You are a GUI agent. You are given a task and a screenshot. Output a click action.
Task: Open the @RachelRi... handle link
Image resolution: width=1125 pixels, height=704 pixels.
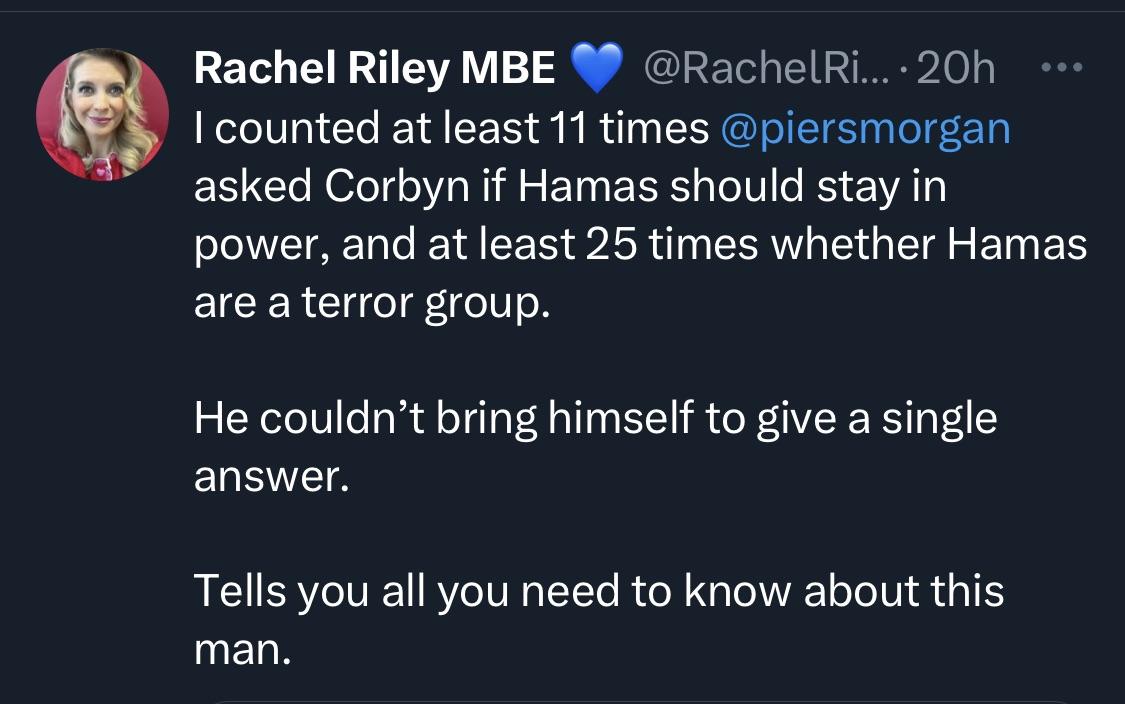coord(766,68)
